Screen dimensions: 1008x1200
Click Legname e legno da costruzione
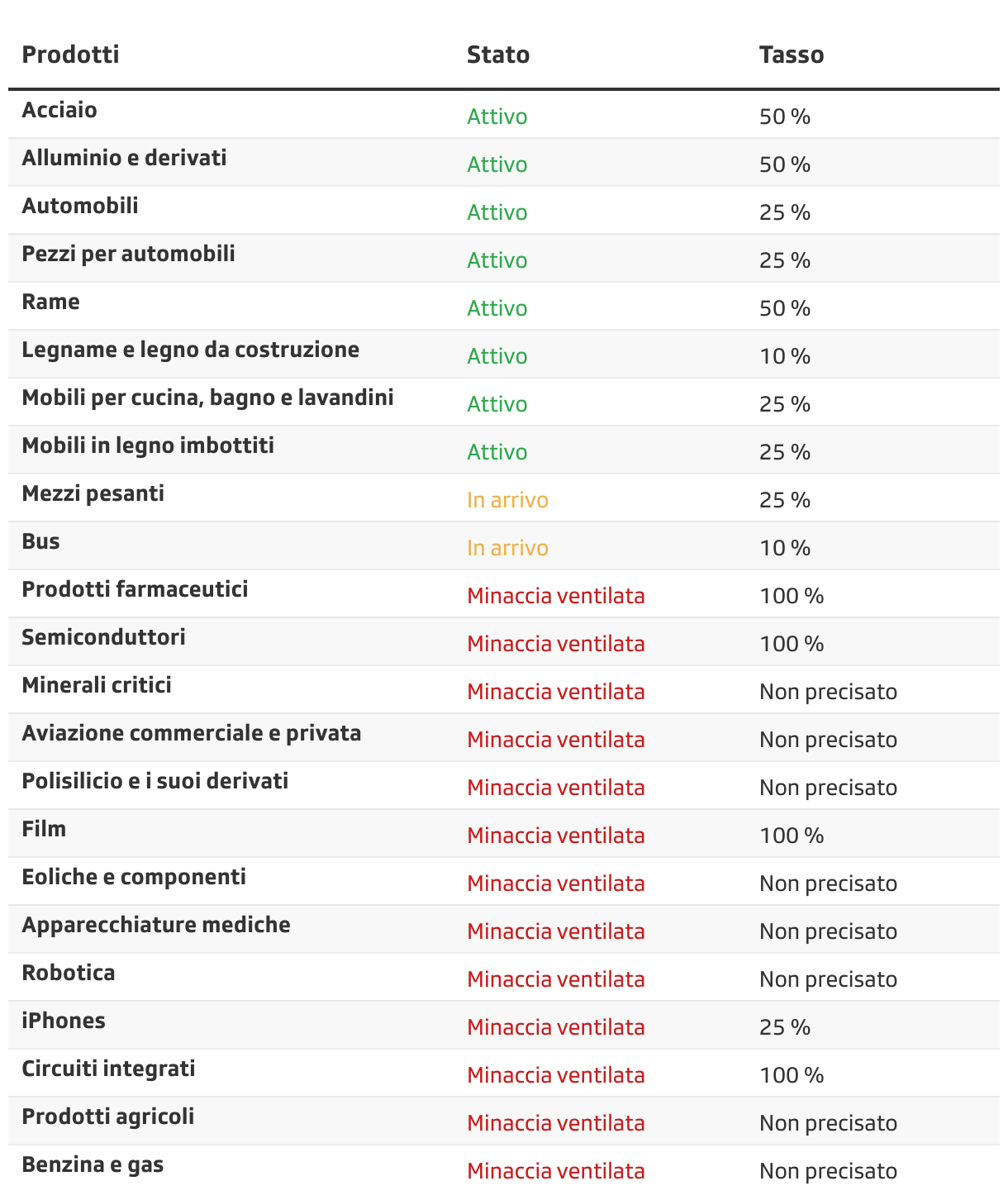[x=190, y=350]
